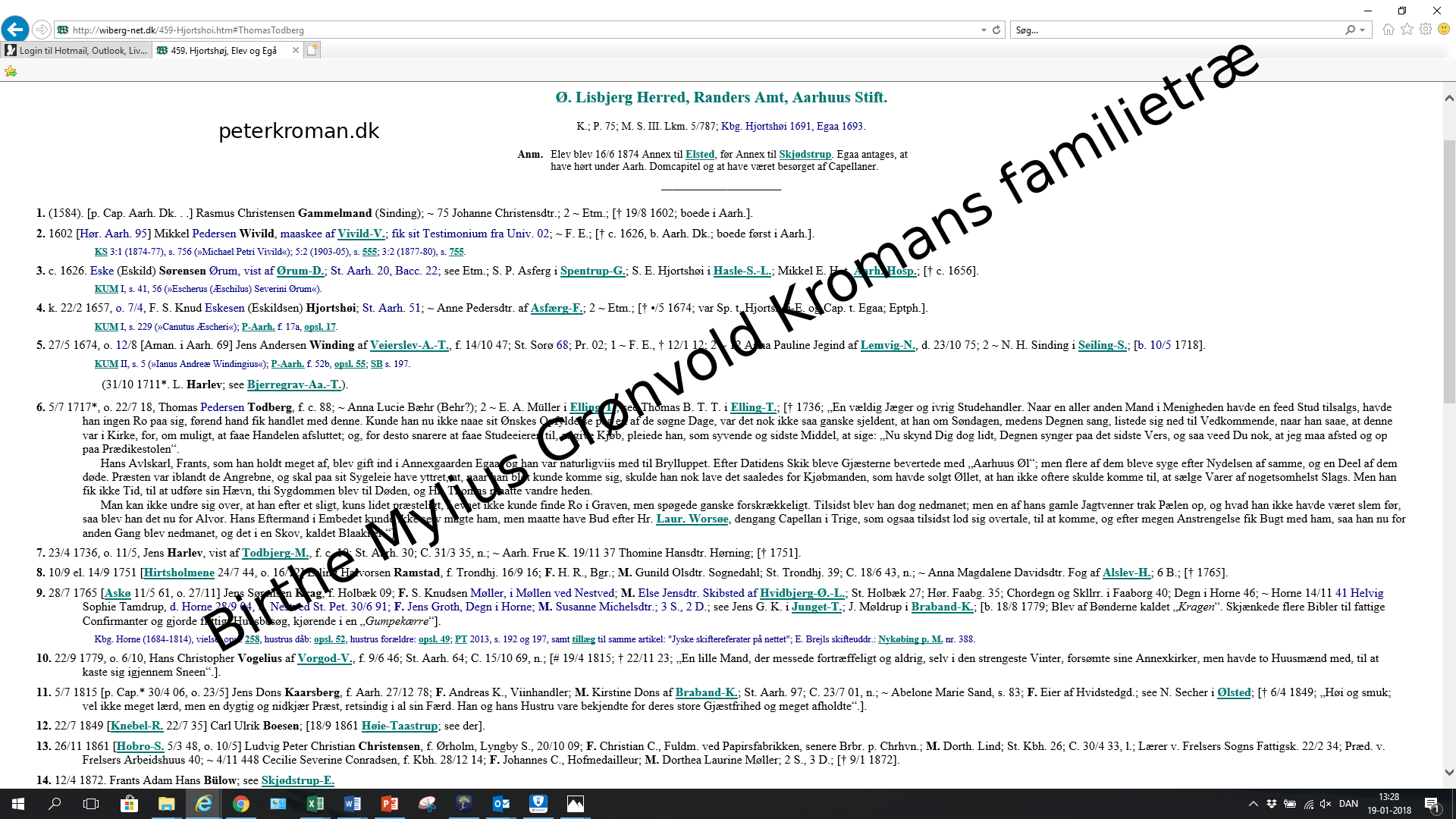Open a new browser tab
This screenshot has height=819, width=1456.
point(312,50)
